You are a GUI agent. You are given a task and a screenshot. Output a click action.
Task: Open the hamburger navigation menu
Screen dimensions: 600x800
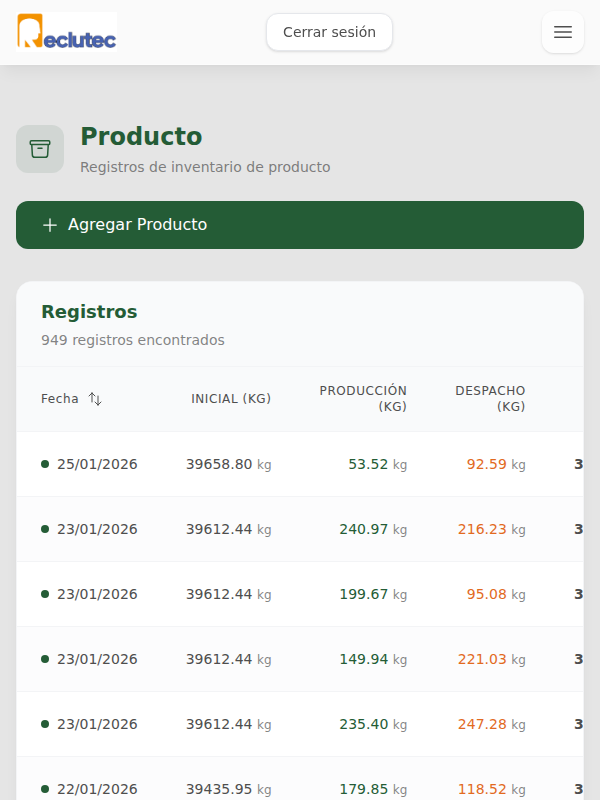pos(562,32)
